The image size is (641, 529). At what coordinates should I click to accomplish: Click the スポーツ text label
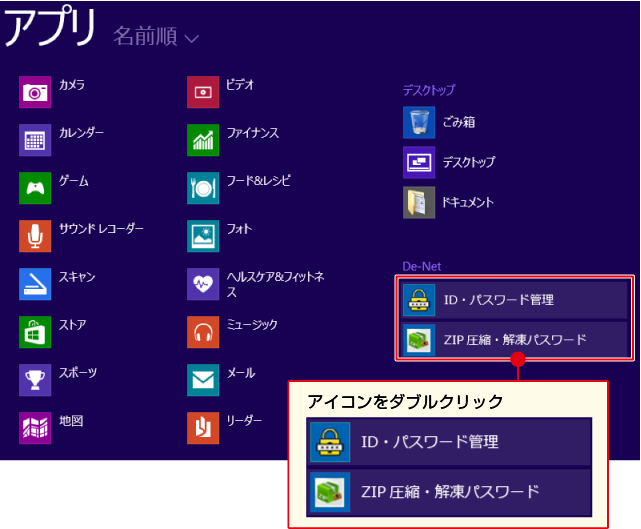pos(78,372)
